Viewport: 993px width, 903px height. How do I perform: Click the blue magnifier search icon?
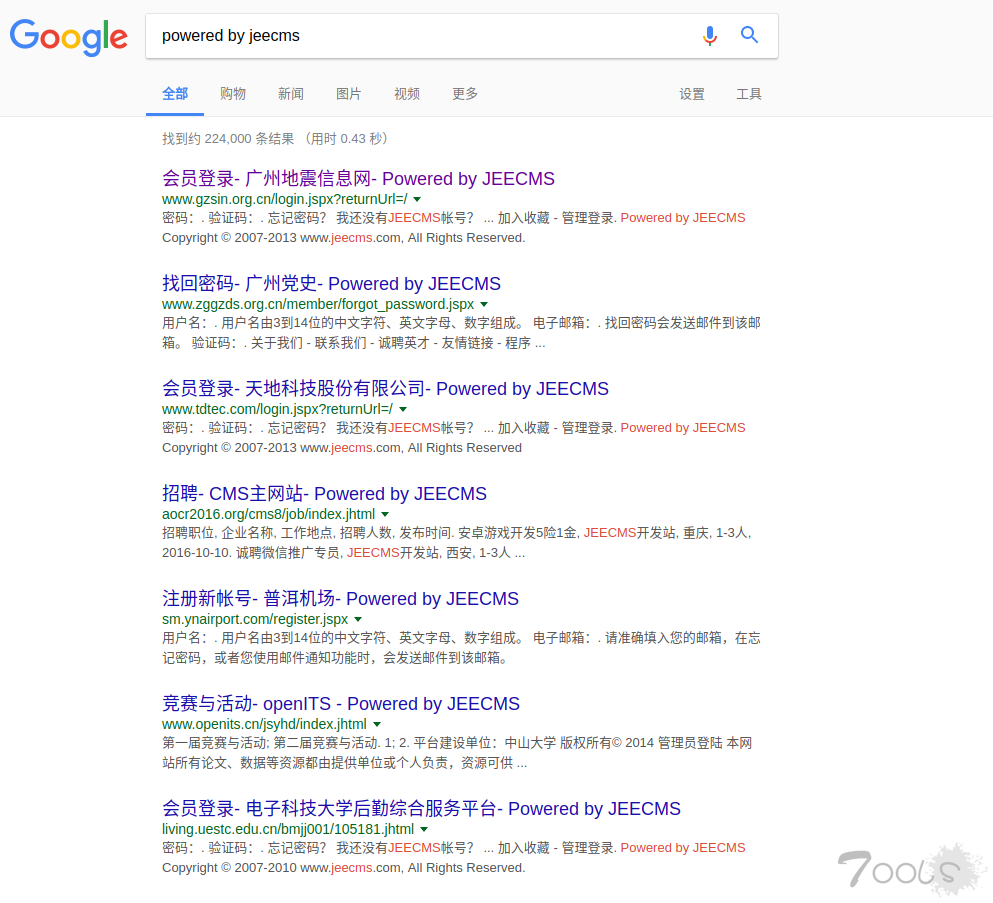[x=749, y=35]
